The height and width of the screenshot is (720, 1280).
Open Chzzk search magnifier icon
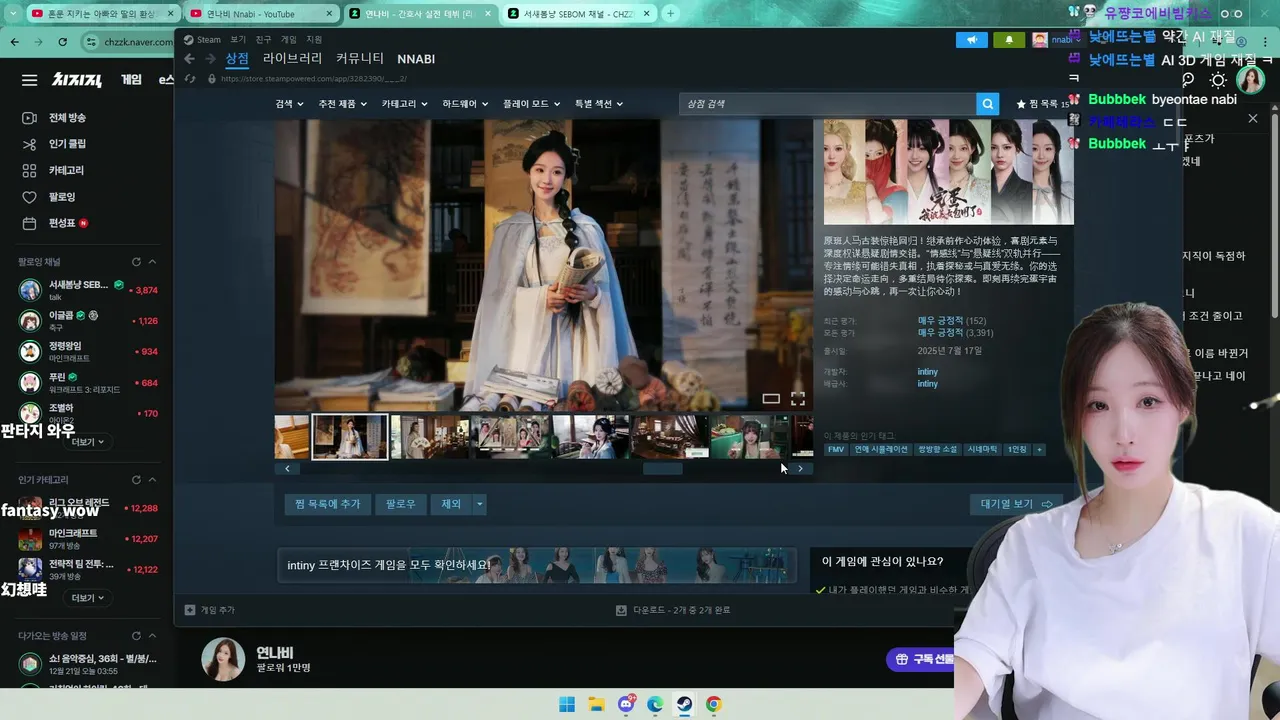click(1188, 80)
